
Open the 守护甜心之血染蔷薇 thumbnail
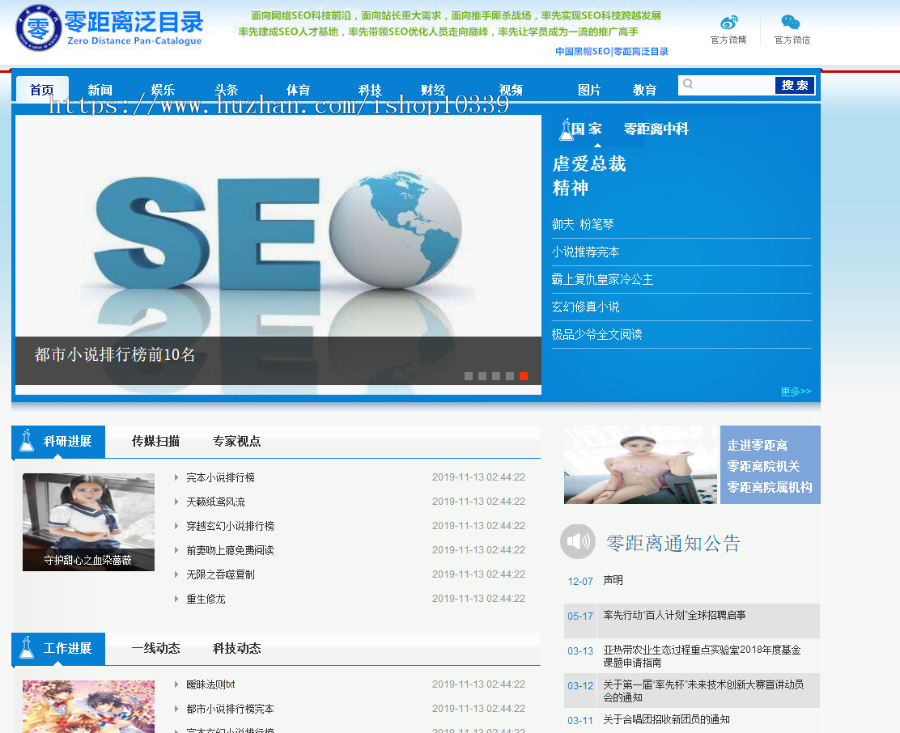pos(88,522)
